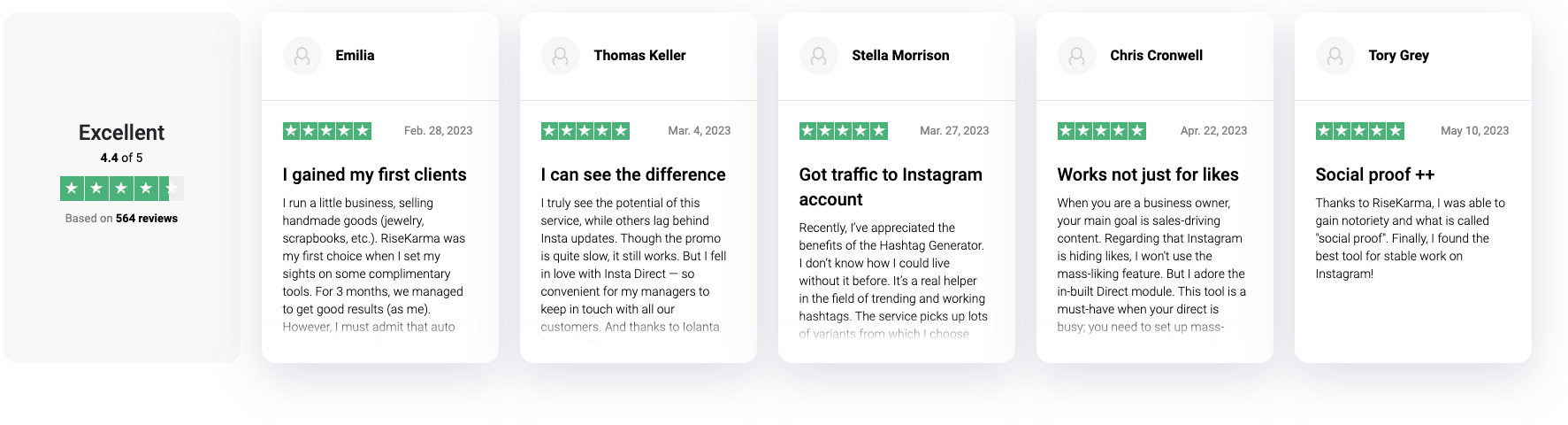Click Chris Cronwell's avatar icon
The height and width of the screenshot is (425, 1568).
point(1076,56)
